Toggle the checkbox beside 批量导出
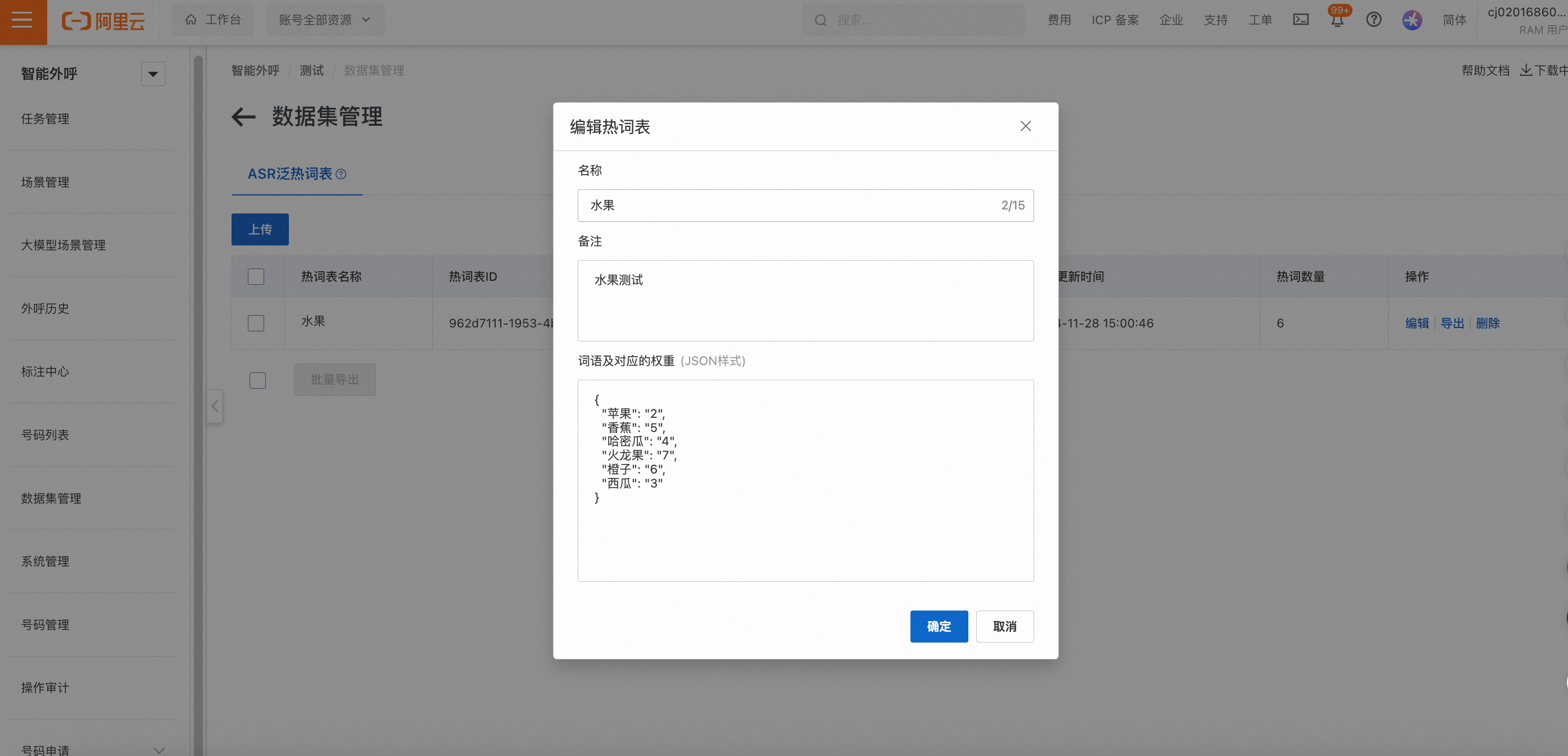1568x756 pixels. click(257, 380)
